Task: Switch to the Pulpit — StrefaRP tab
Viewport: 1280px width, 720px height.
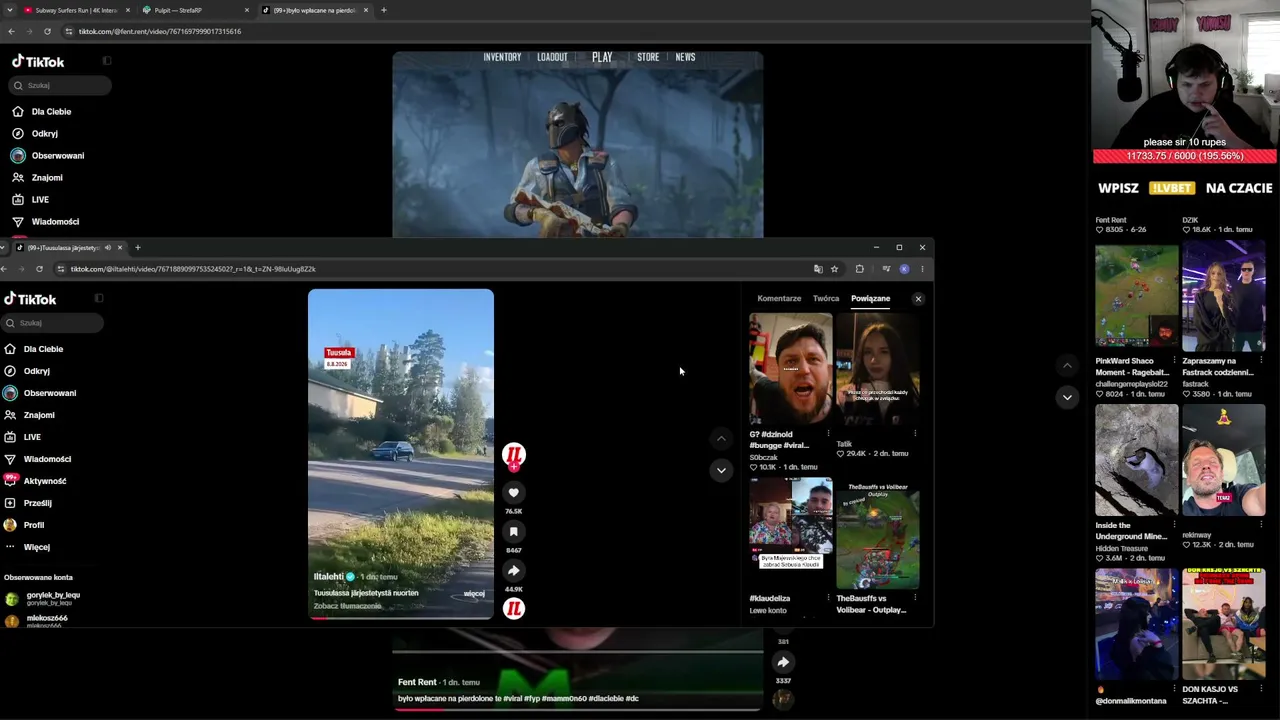Action: point(178,10)
